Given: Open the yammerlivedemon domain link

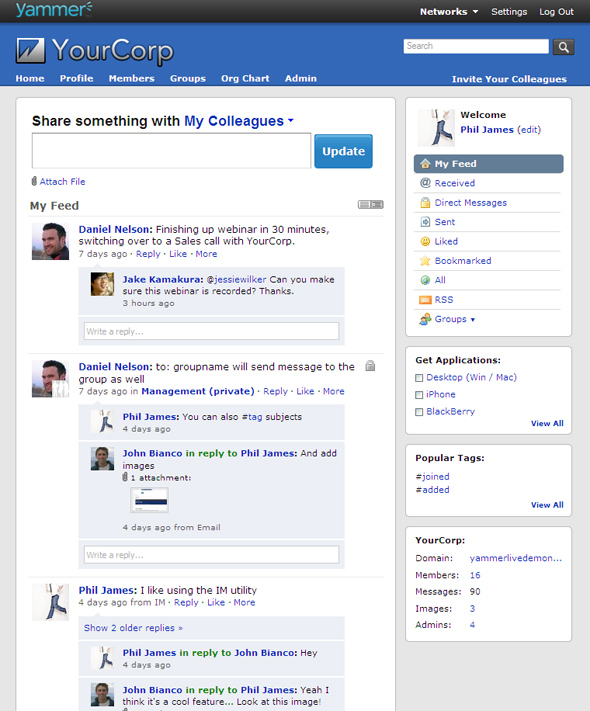Looking at the screenshot, I should 516,558.
